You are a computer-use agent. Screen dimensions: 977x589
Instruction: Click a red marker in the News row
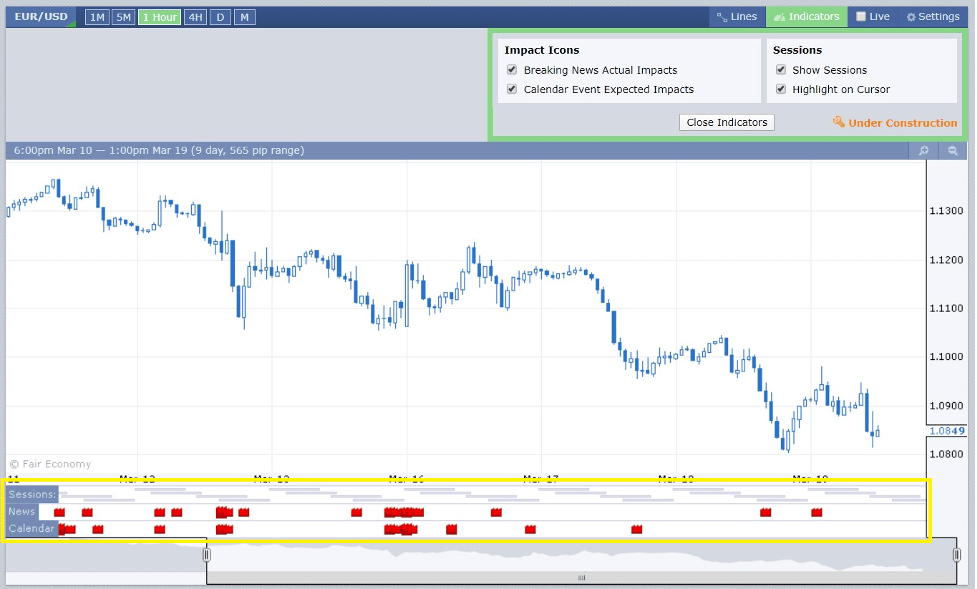coord(58,511)
